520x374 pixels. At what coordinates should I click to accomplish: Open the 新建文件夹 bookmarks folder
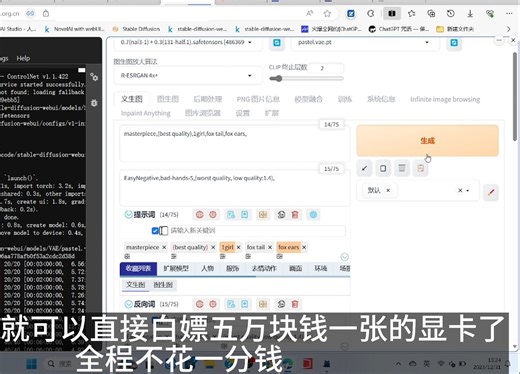tap(455, 29)
